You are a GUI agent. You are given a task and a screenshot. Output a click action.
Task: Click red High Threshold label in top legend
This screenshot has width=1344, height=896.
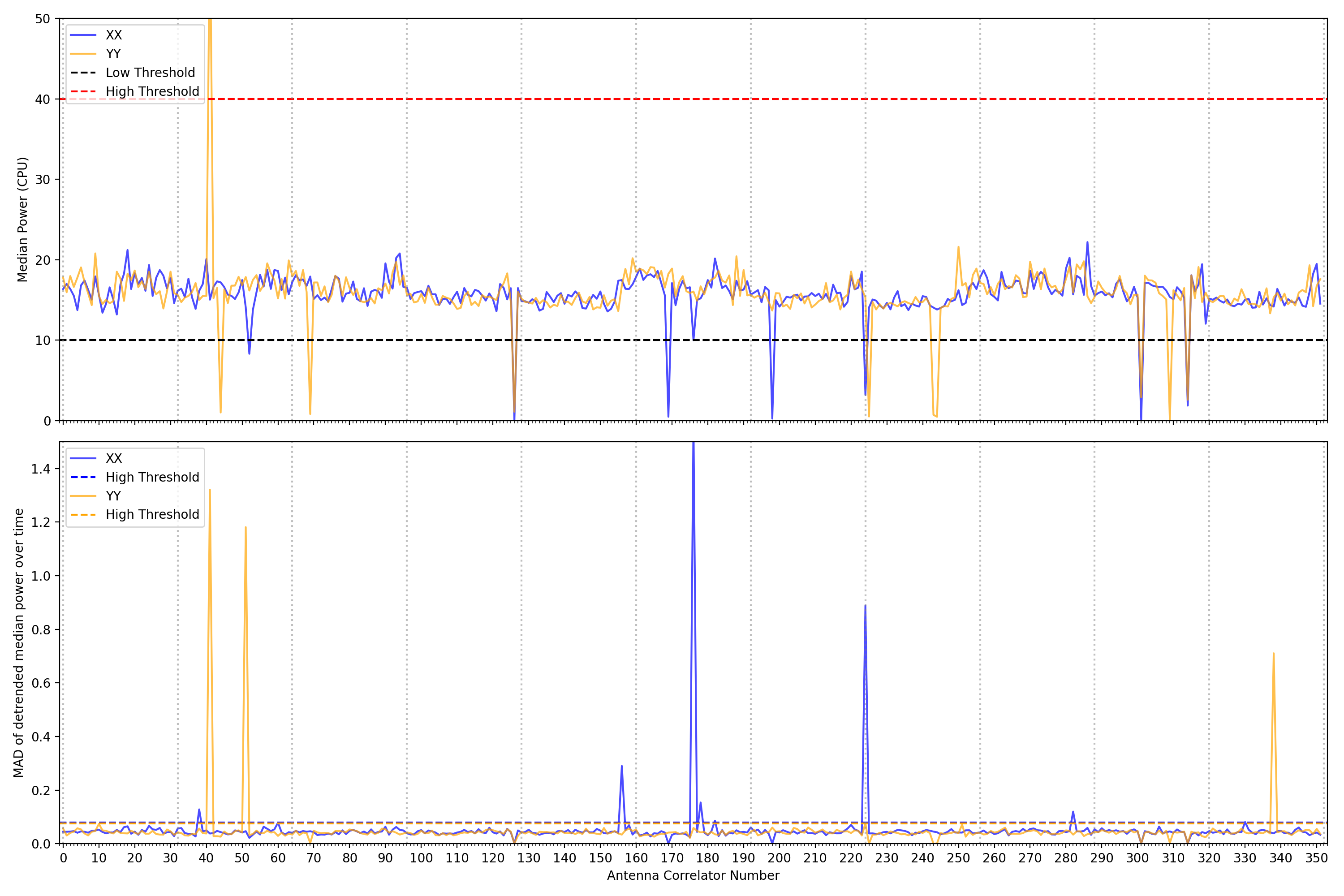tap(152, 91)
